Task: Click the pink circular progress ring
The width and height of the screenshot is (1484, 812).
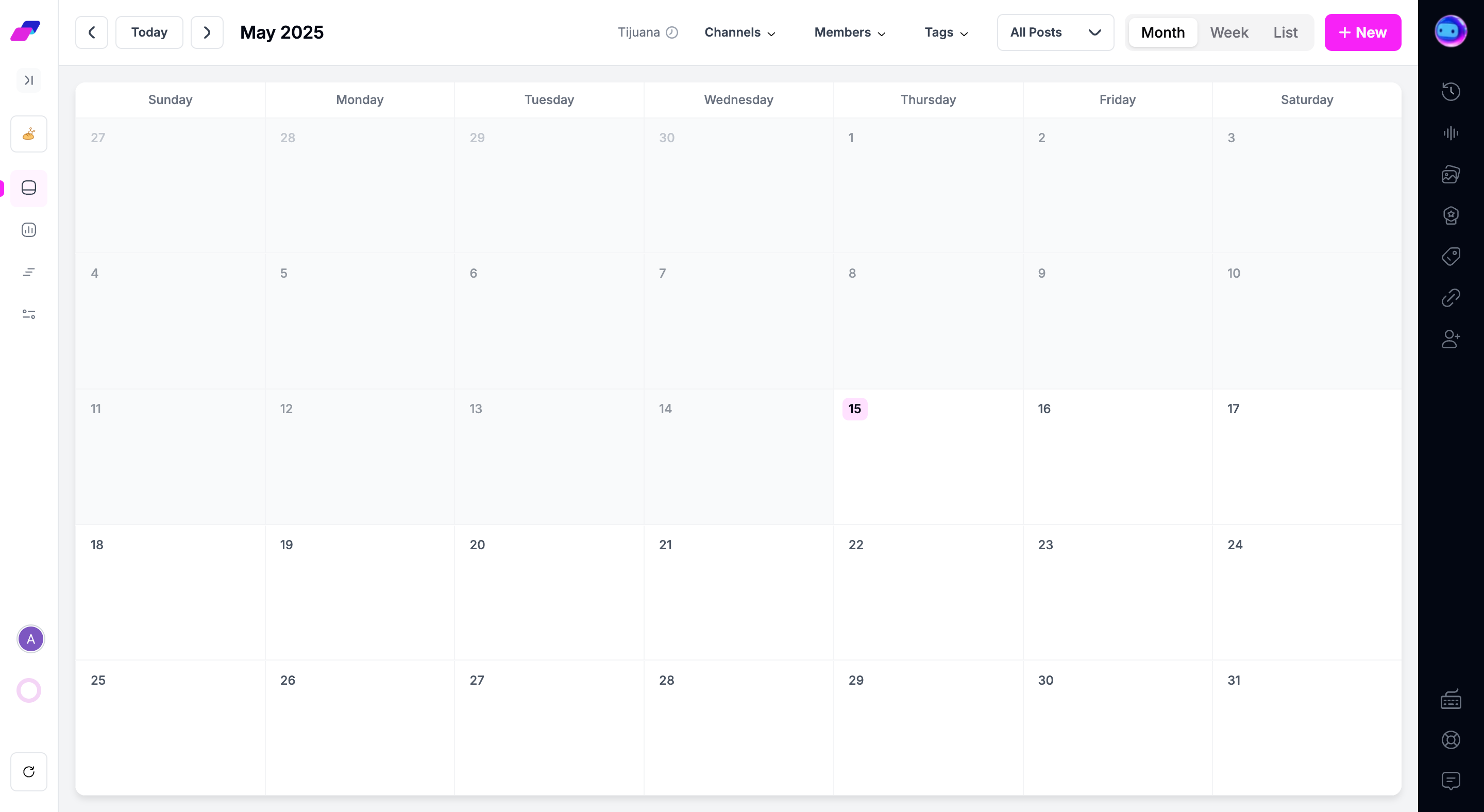Action: point(29,690)
